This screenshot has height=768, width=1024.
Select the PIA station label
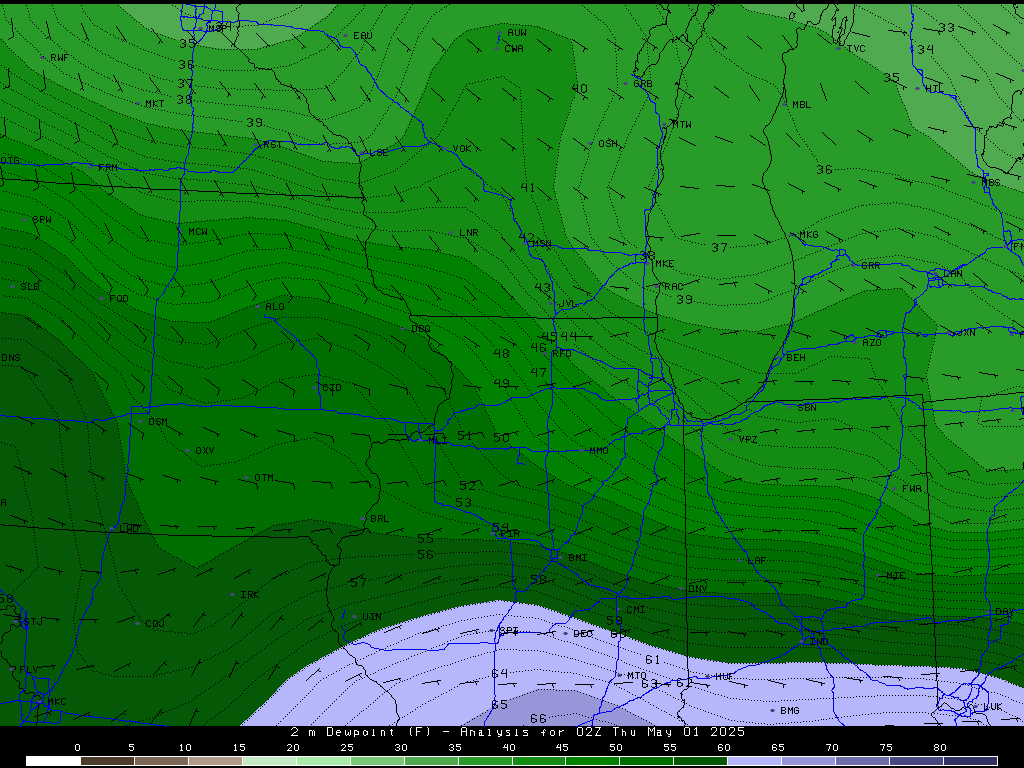(510, 534)
